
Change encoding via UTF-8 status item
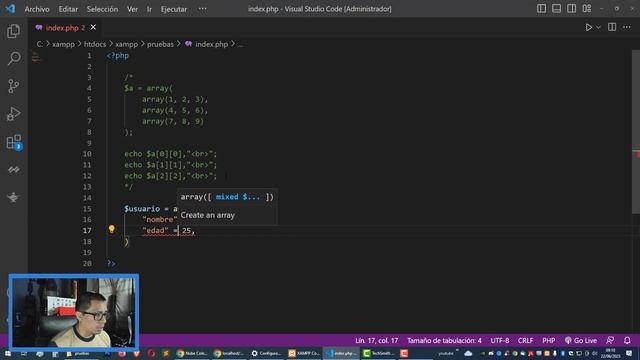500,340
